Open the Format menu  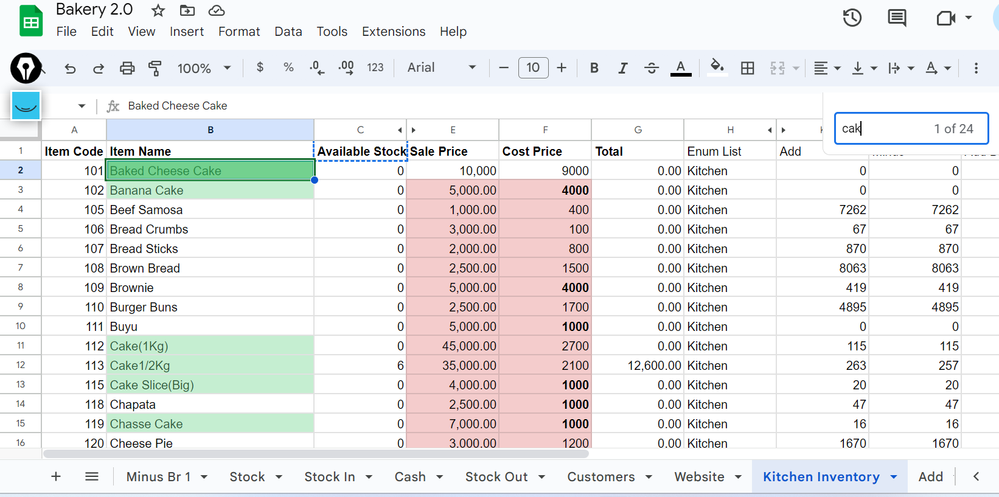coord(239,31)
